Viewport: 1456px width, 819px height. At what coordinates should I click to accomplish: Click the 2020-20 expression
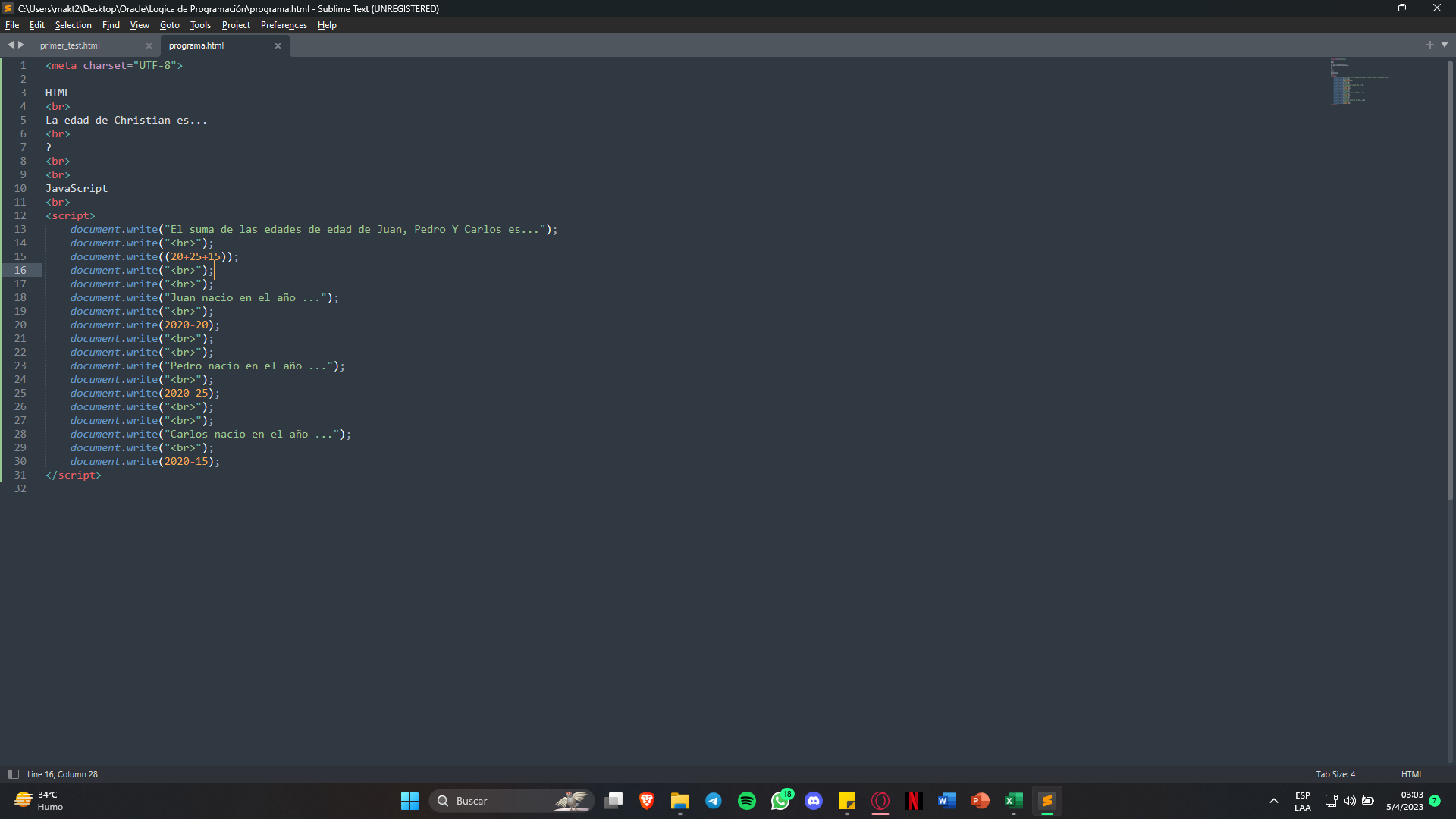click(x=186, y=325)
